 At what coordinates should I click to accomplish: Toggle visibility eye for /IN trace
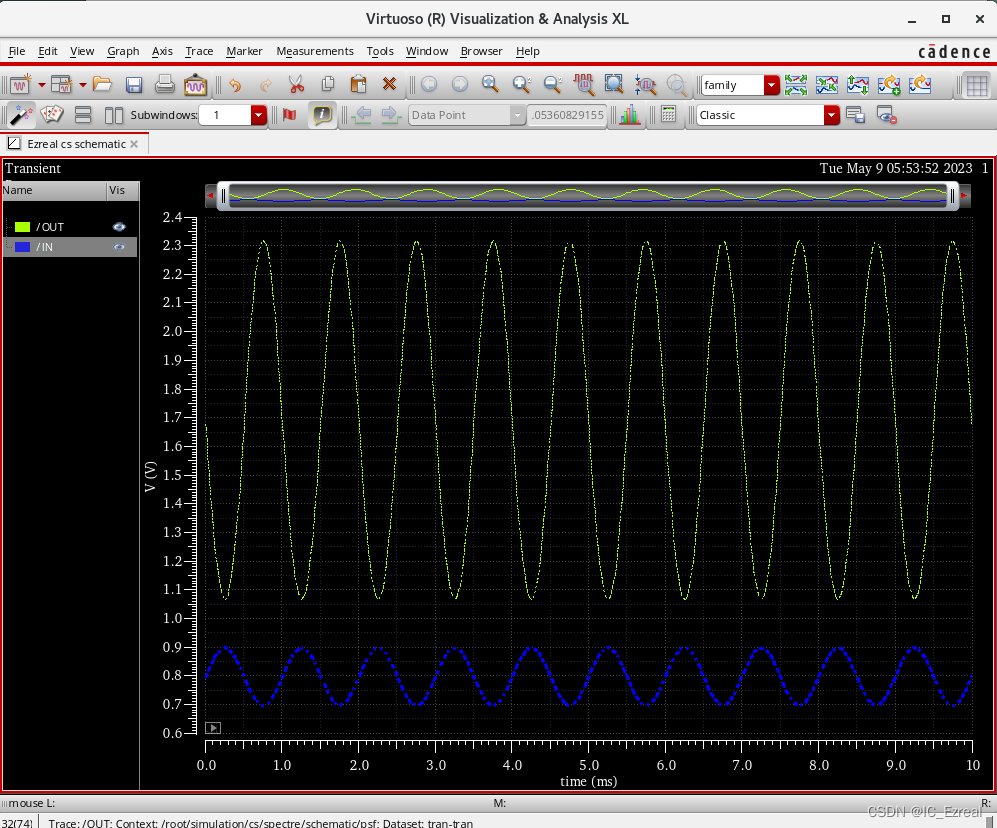(119, 246)
